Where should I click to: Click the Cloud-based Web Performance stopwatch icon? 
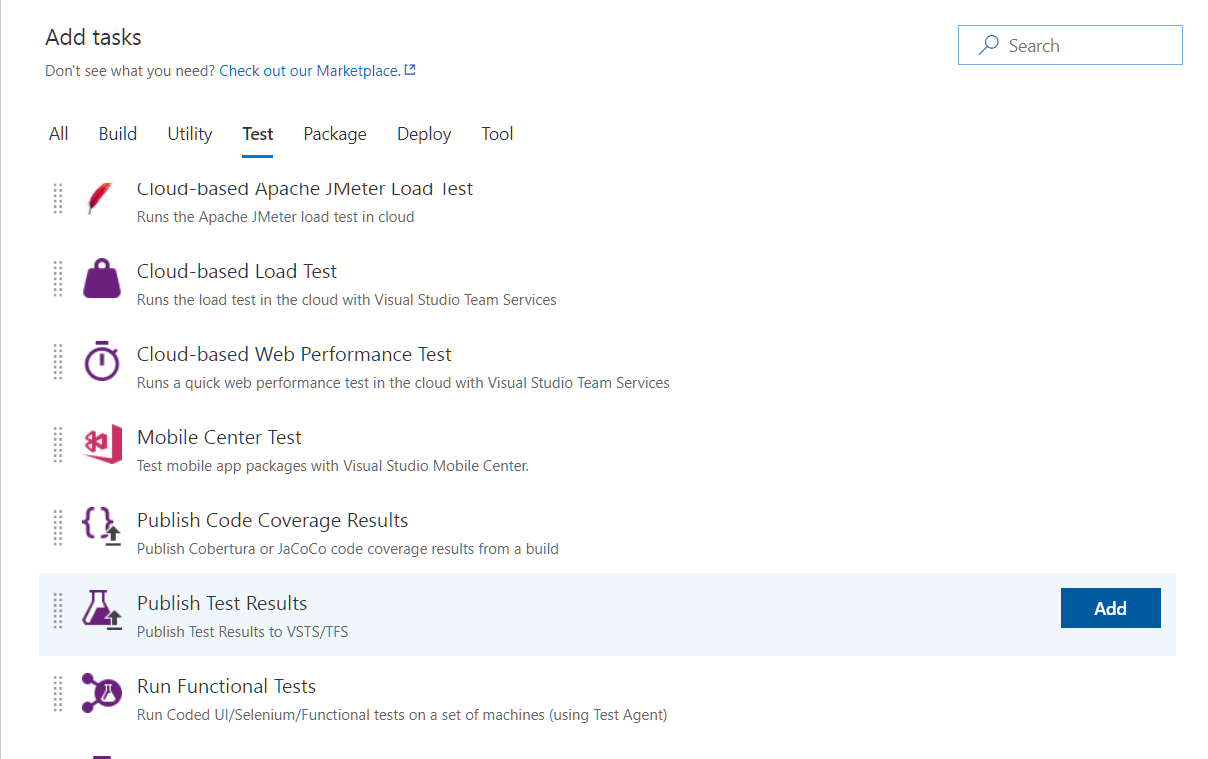click(x=102, y=361)
